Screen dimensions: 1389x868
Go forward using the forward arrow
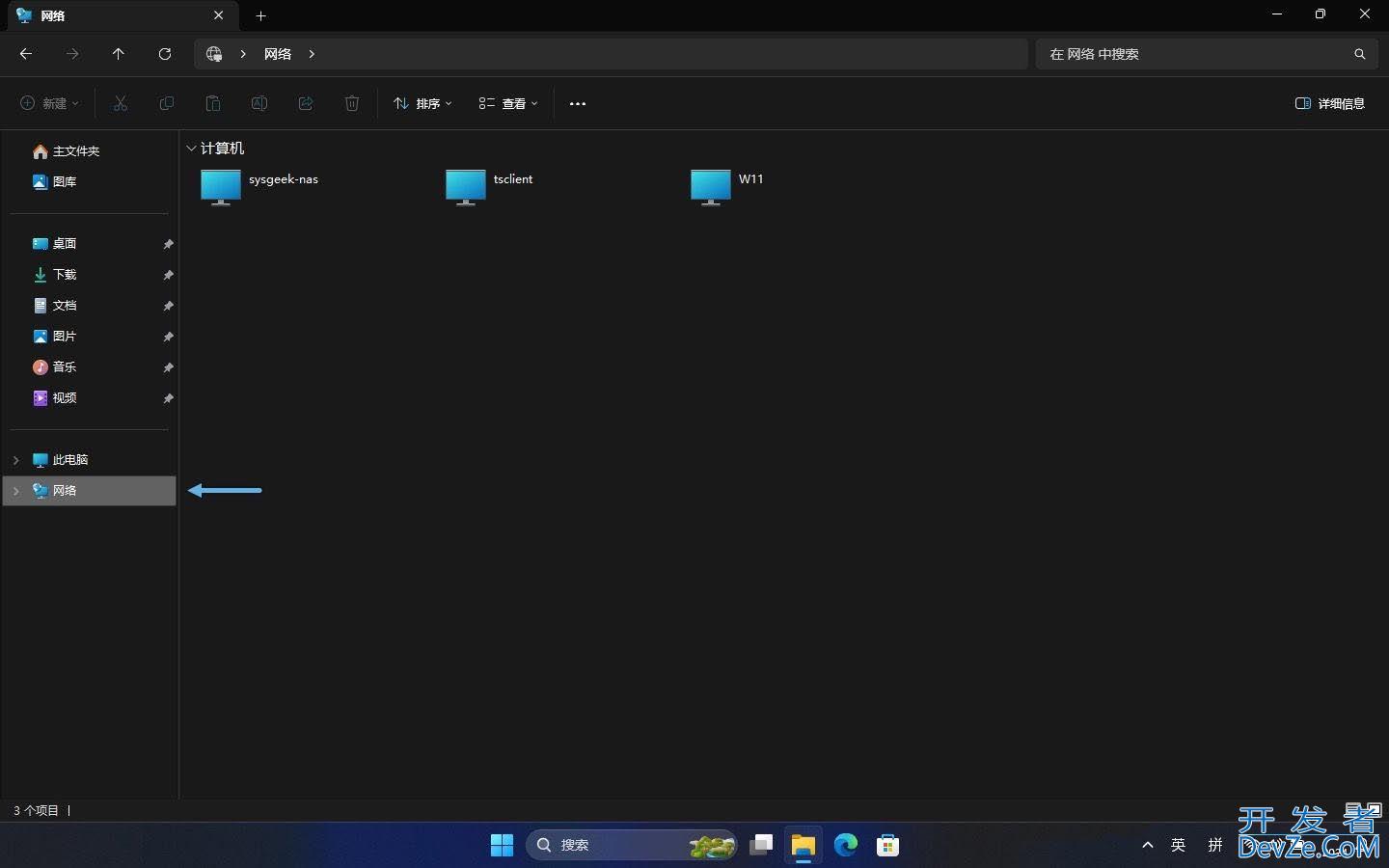[x=72, y=54]
